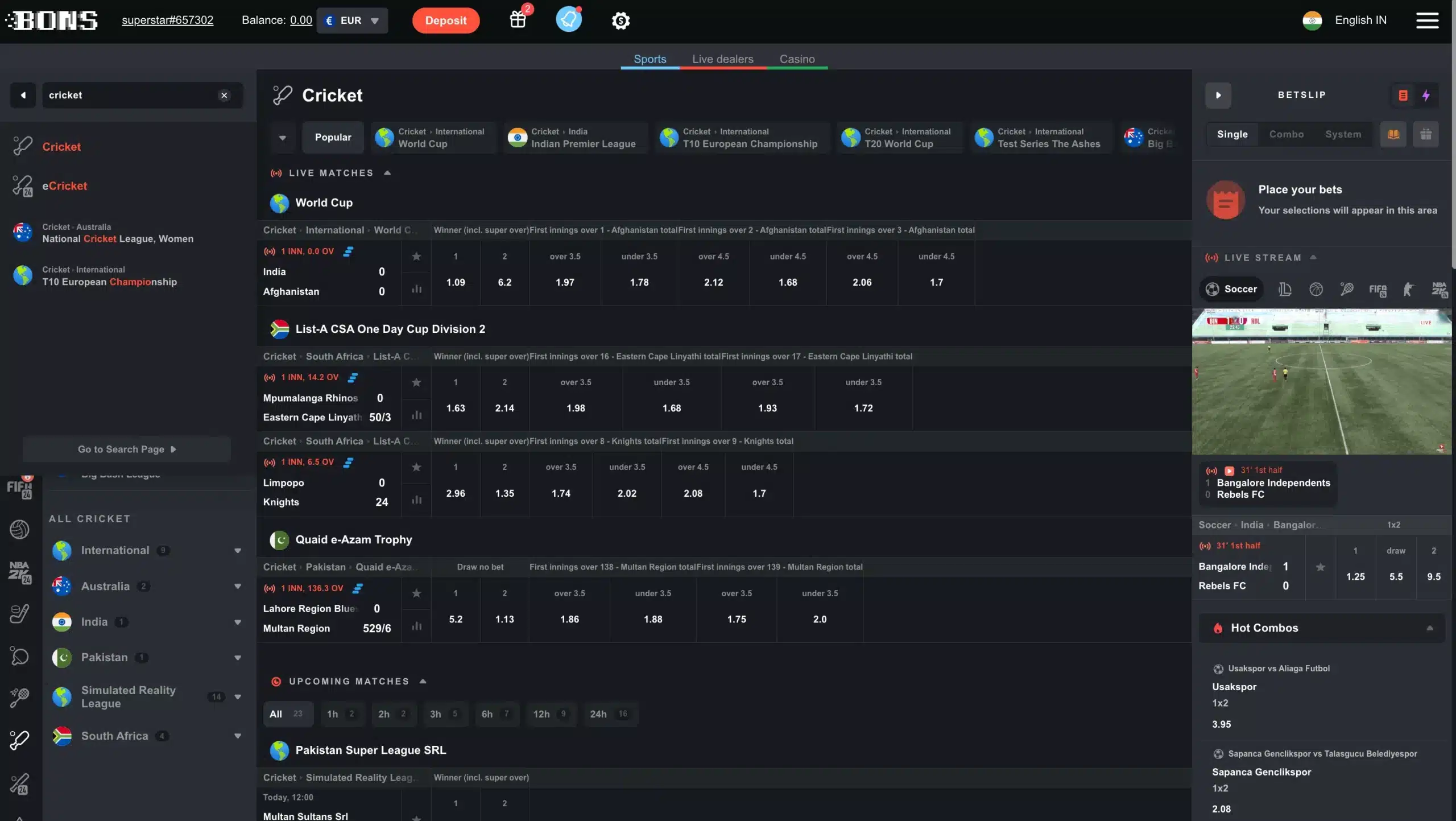Expand the Australia cricket category

238,586
